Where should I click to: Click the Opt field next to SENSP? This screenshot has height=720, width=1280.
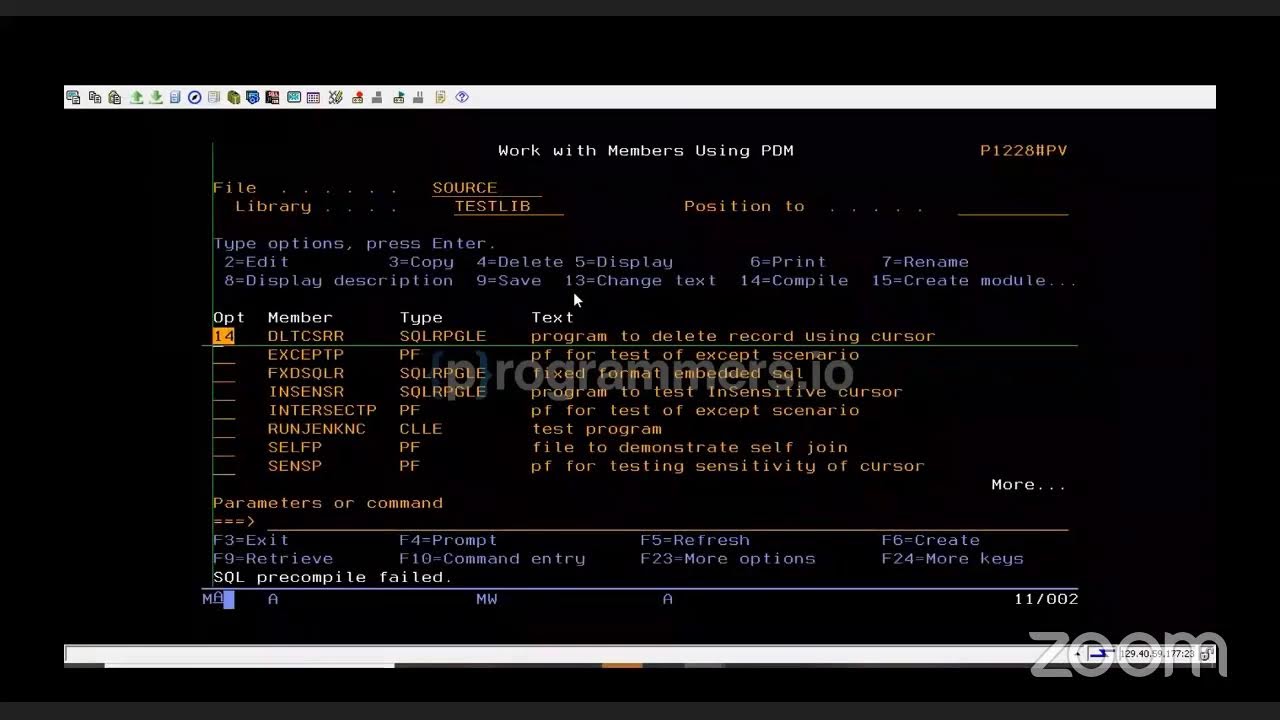[224, 466]
